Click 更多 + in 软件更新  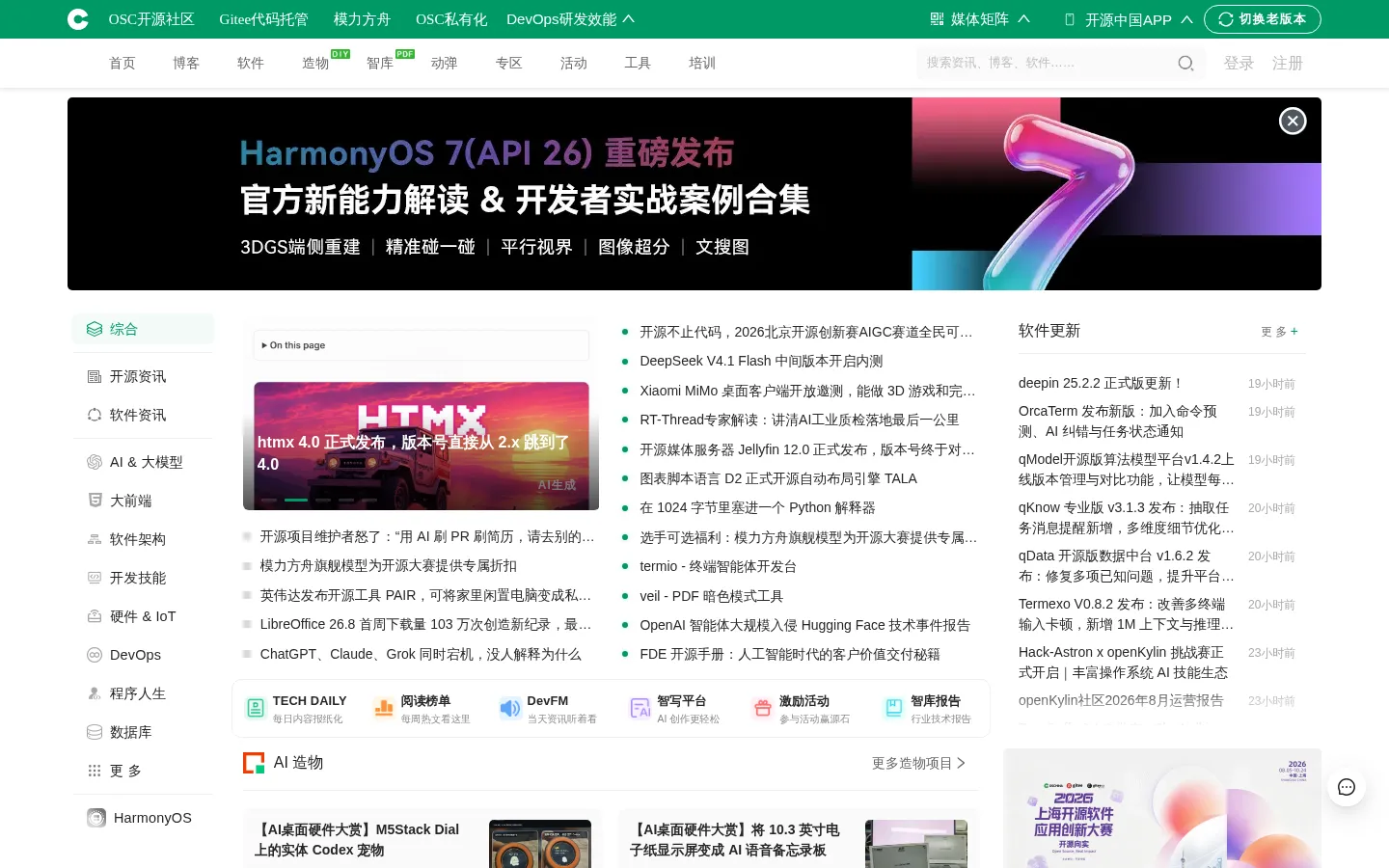(1279, 332)
